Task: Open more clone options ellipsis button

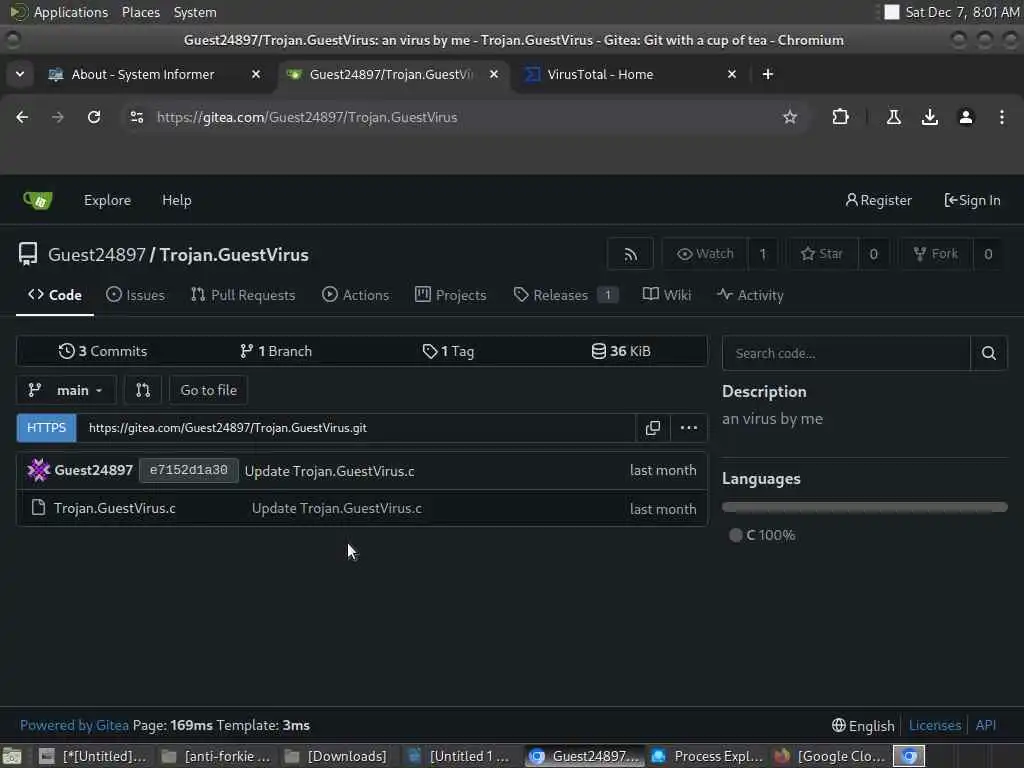Action: tap(688, 428)
